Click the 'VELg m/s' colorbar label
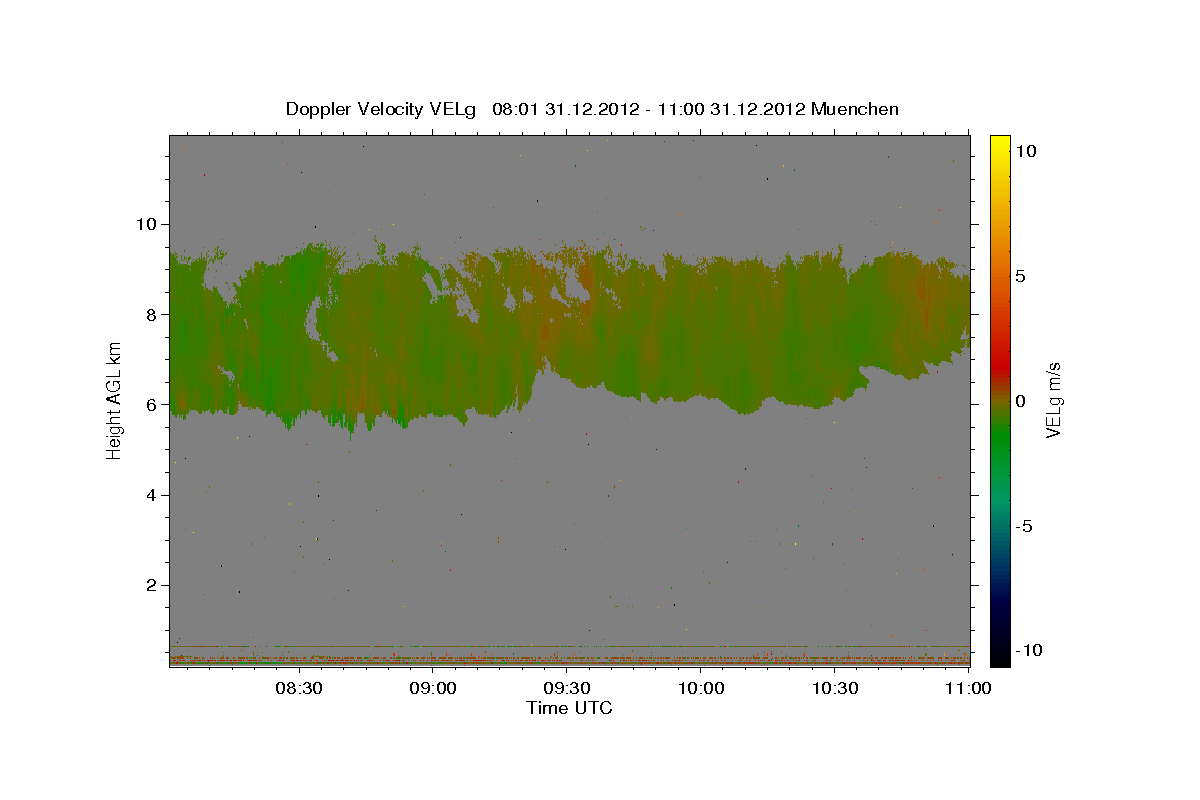Viewport: 1200px width, 800px height. tap(1053, 400)
